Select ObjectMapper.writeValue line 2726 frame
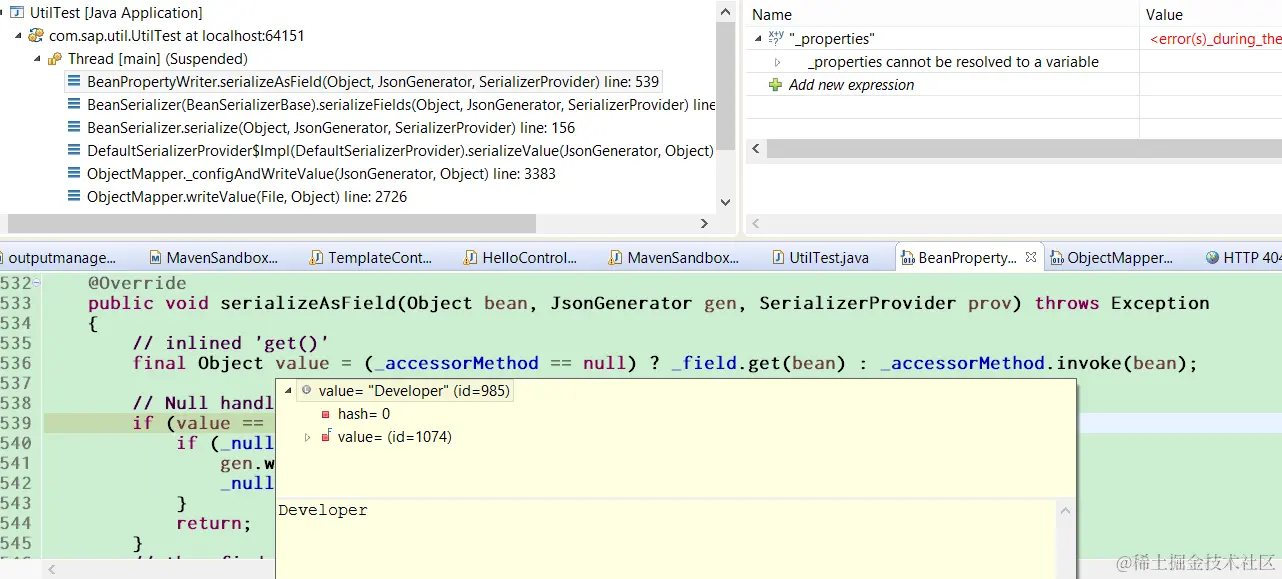The image size is (1282, 579). click(238, 197)
